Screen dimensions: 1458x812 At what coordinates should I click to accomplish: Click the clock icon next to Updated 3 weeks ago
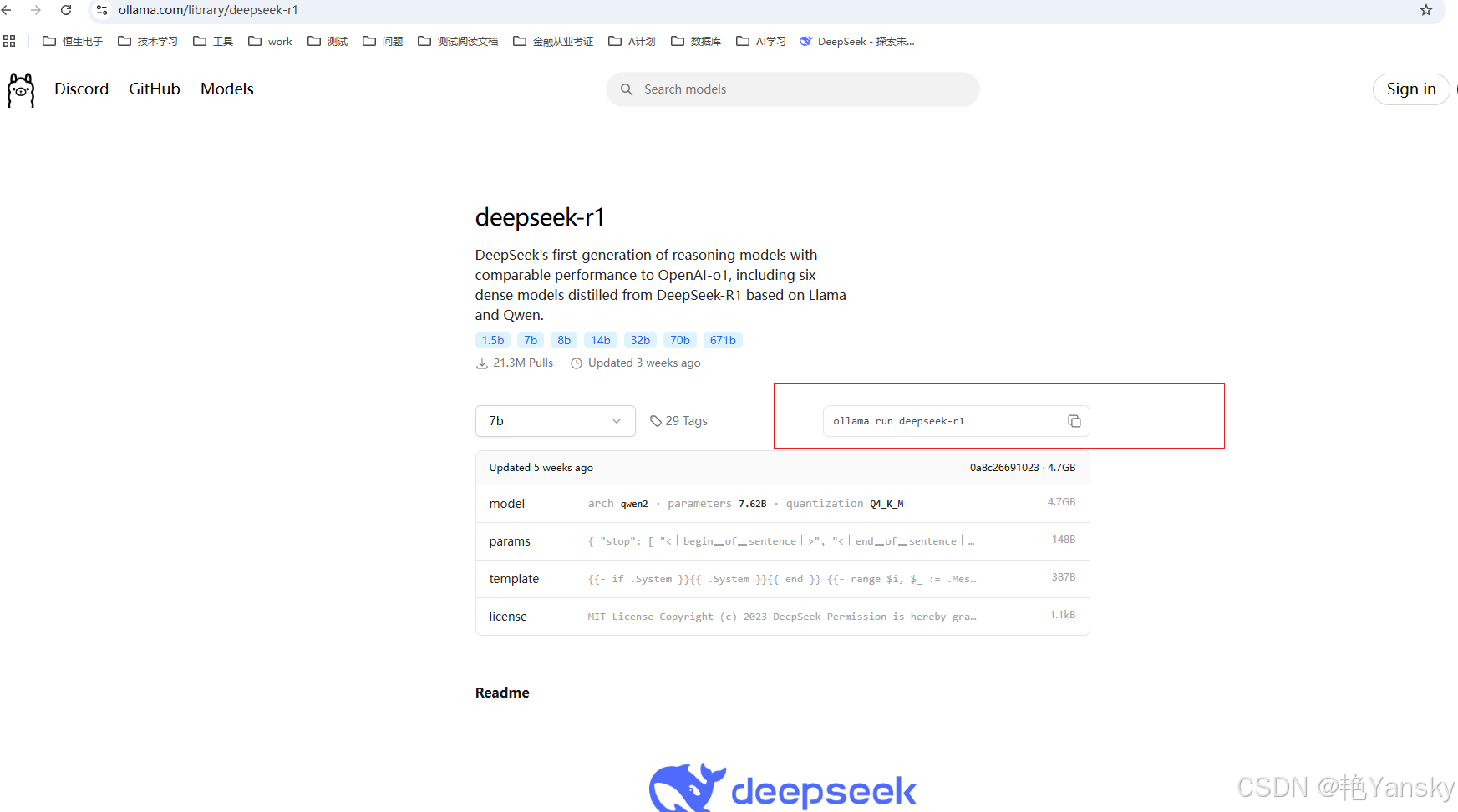point(577,363)
